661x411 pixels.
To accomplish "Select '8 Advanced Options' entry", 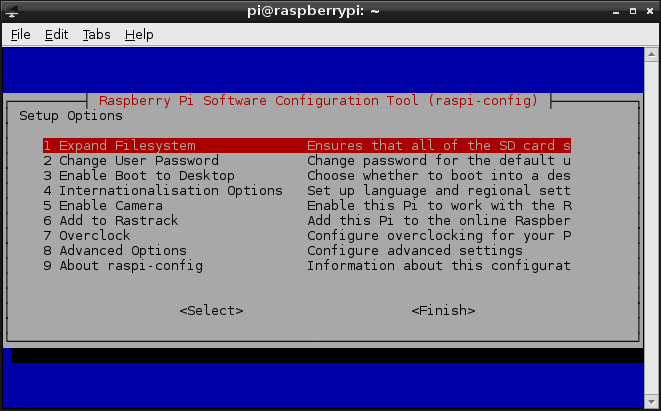I will [115, 251].
